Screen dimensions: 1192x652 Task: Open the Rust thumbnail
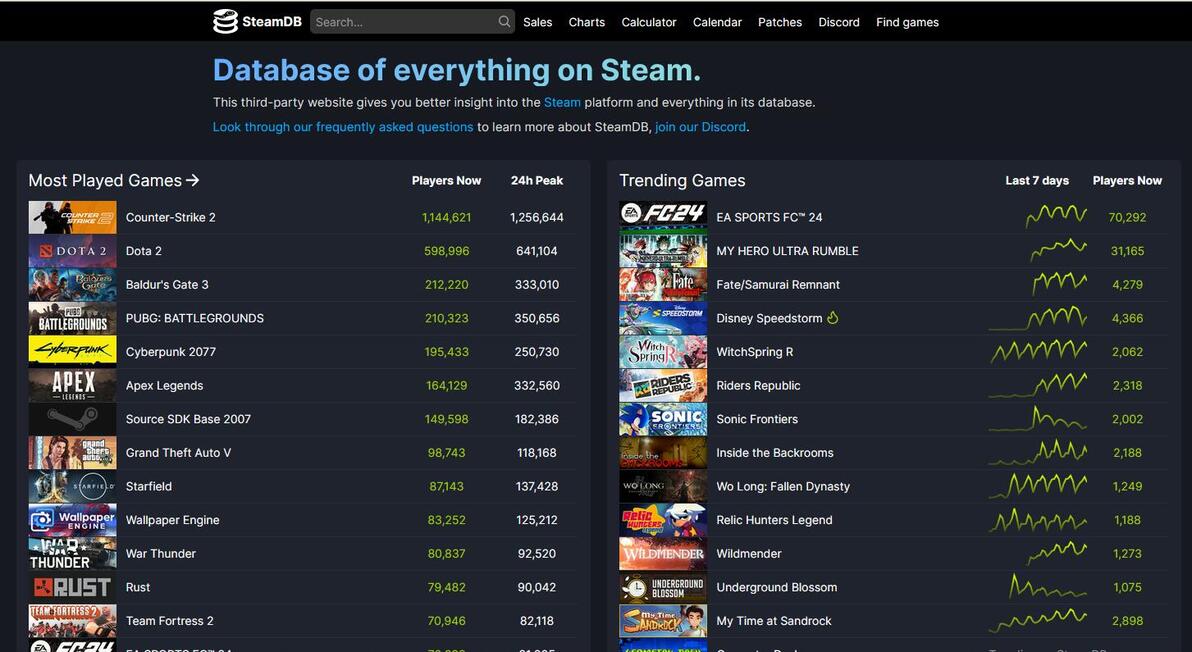click(72, 587)
